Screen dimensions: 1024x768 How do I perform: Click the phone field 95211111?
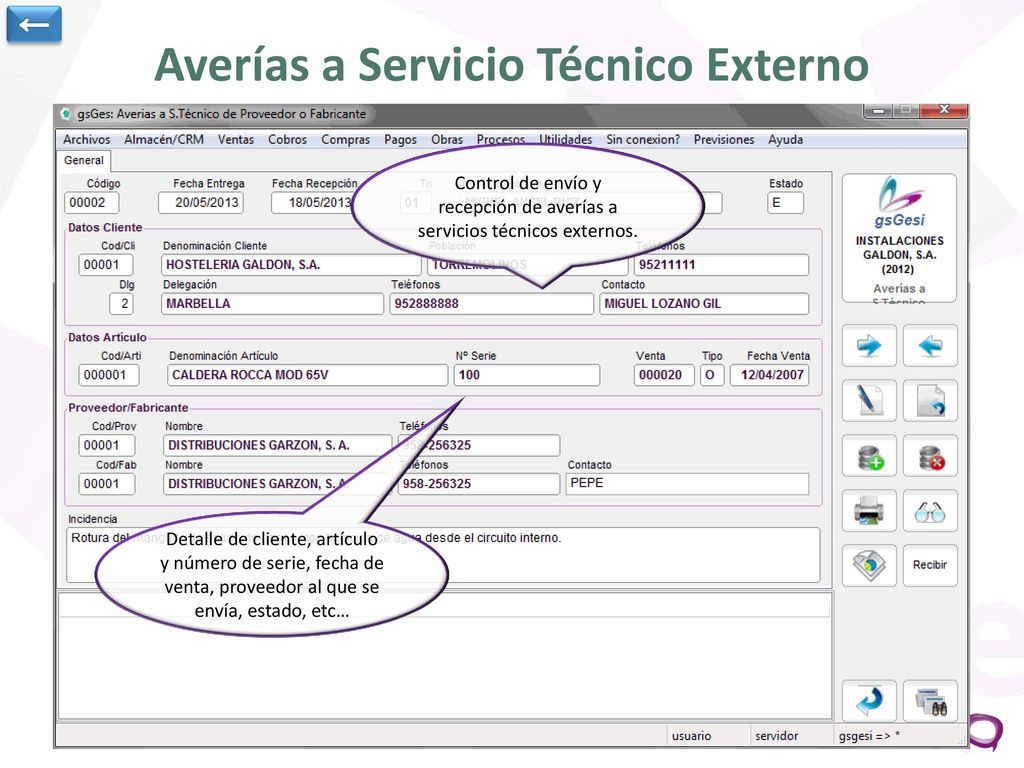tap(721, 264)
